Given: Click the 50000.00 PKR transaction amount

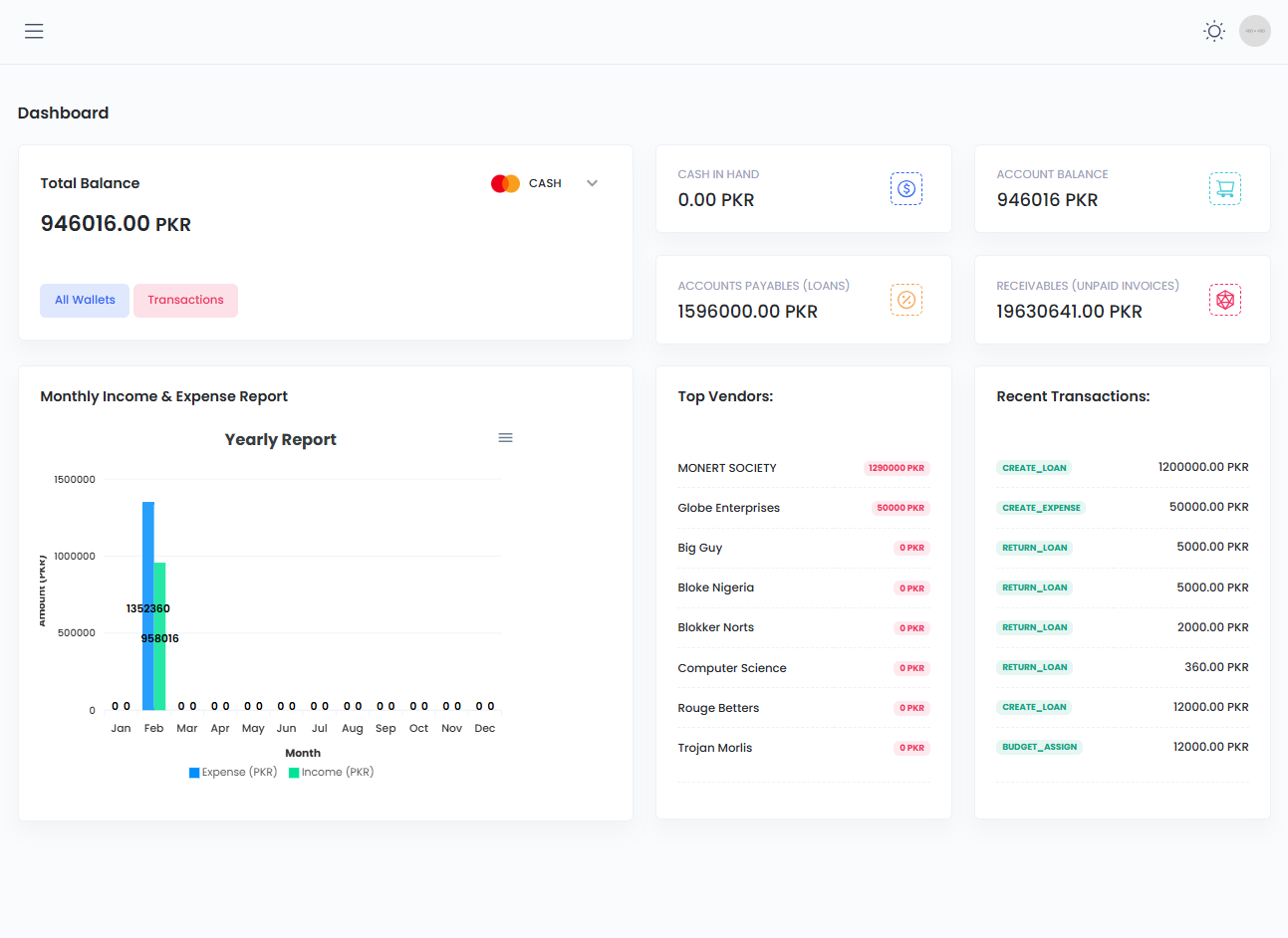Looking at the screenshot, I should coord(1209,507).
